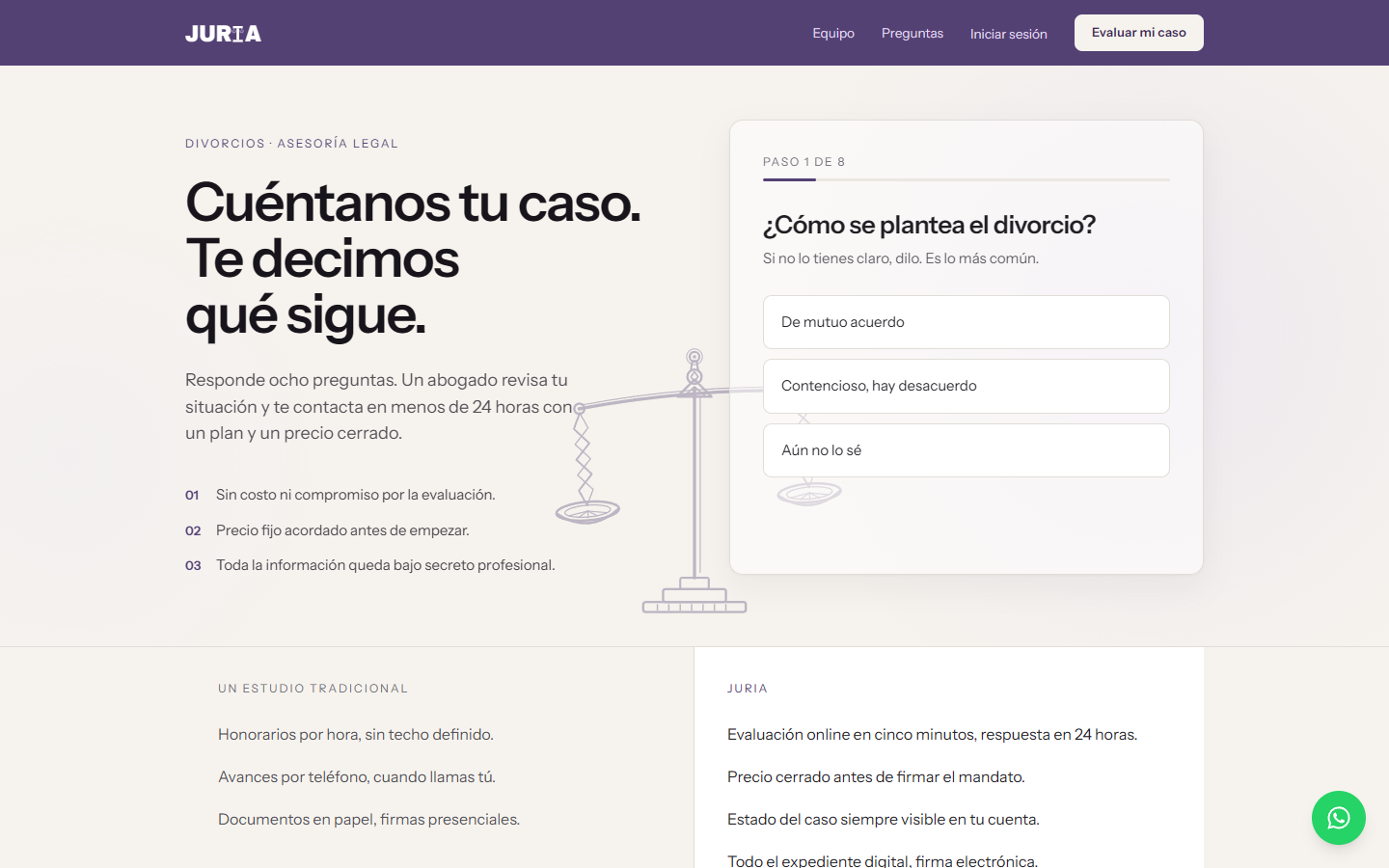Open the Equipo page
The image size is (1389, 868).
coord(833,33)
